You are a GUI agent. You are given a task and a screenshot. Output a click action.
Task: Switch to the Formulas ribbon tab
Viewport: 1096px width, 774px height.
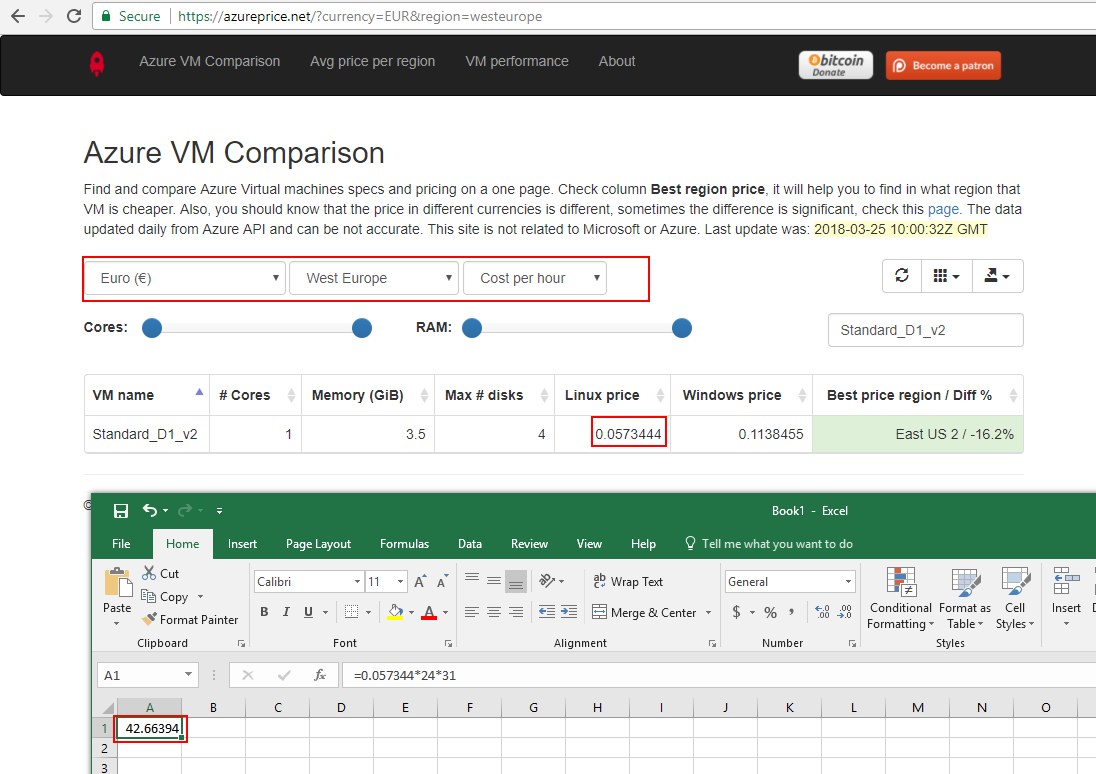coord(404,544)
